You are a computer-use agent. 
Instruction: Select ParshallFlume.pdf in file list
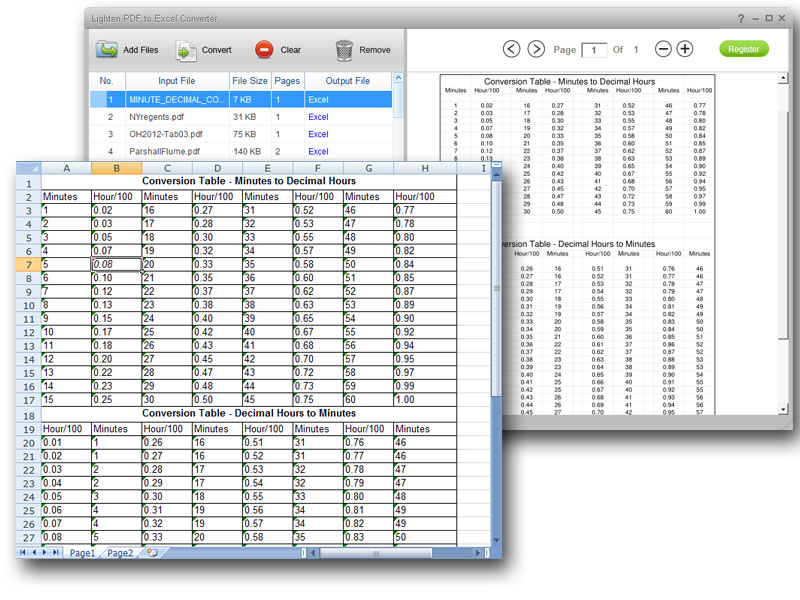(x=164, y=152)
